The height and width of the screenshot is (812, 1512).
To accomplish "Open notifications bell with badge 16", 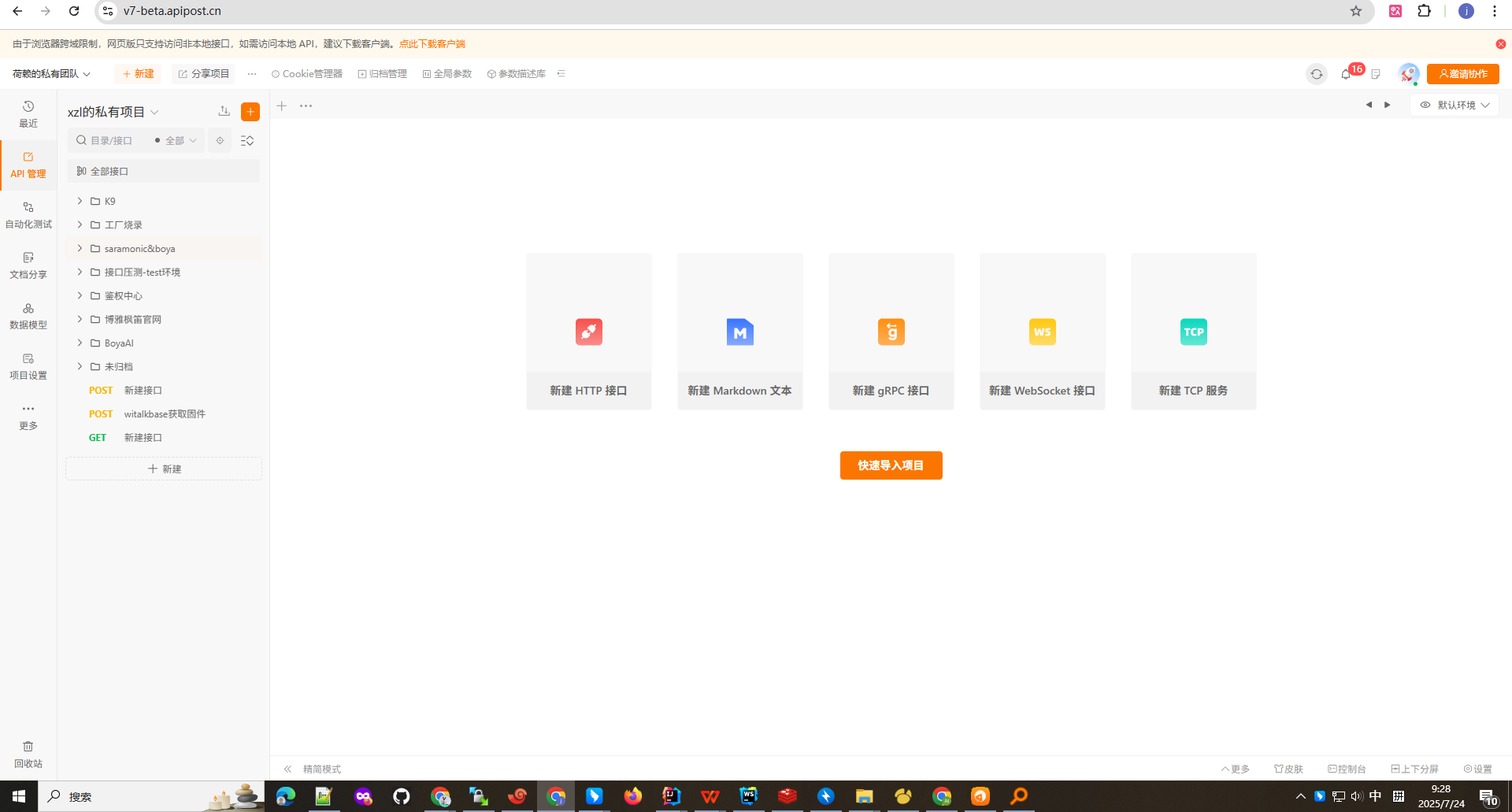I will (x=1346, y=74).
